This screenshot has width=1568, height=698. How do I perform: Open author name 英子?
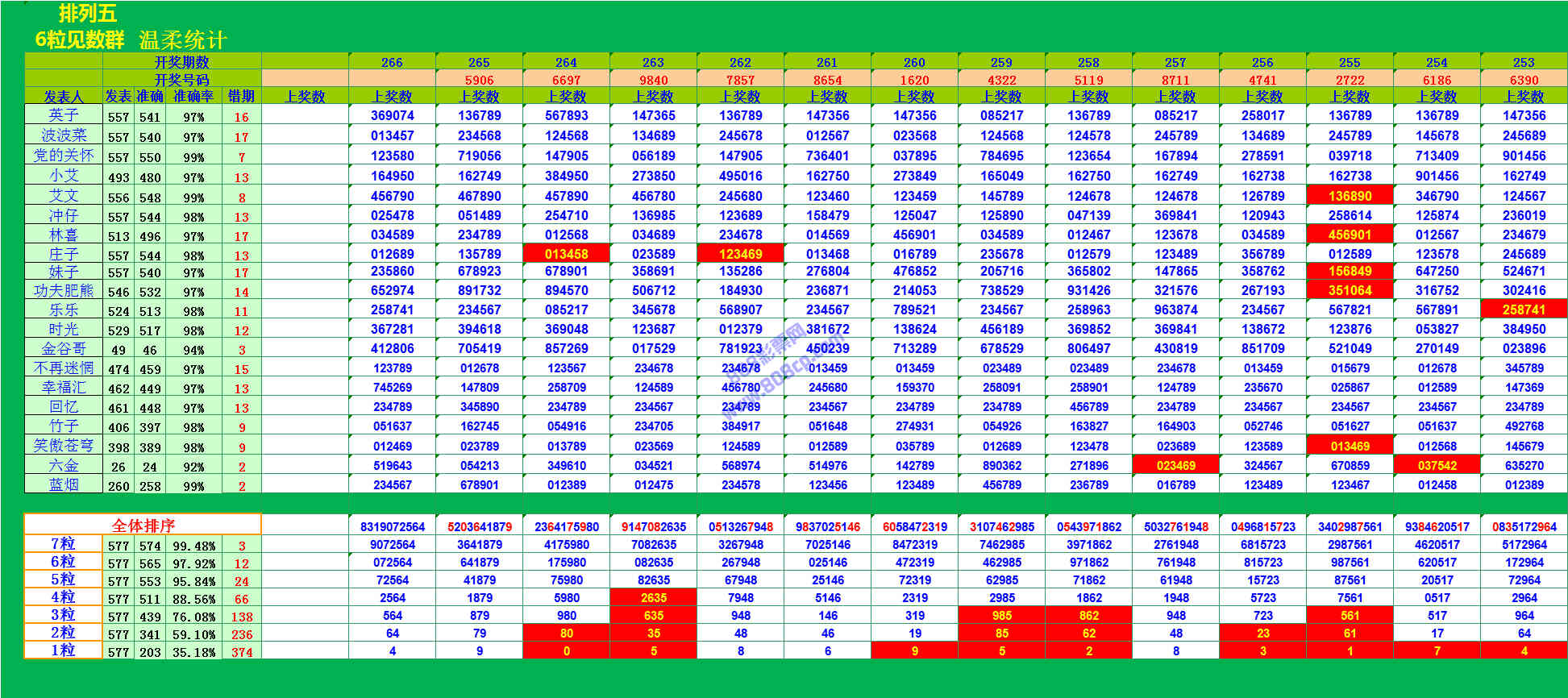point(64,115)
